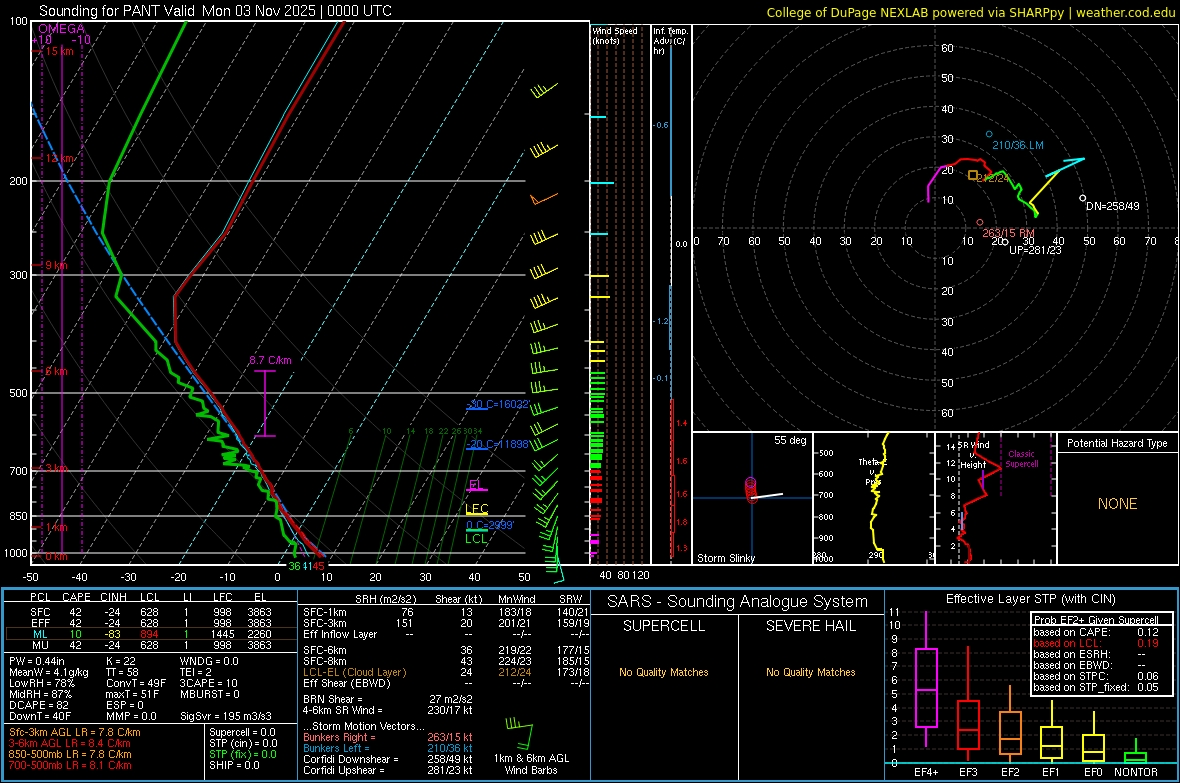Click the 'Potential Hazard Type' header

click(x=1117, y=443)
